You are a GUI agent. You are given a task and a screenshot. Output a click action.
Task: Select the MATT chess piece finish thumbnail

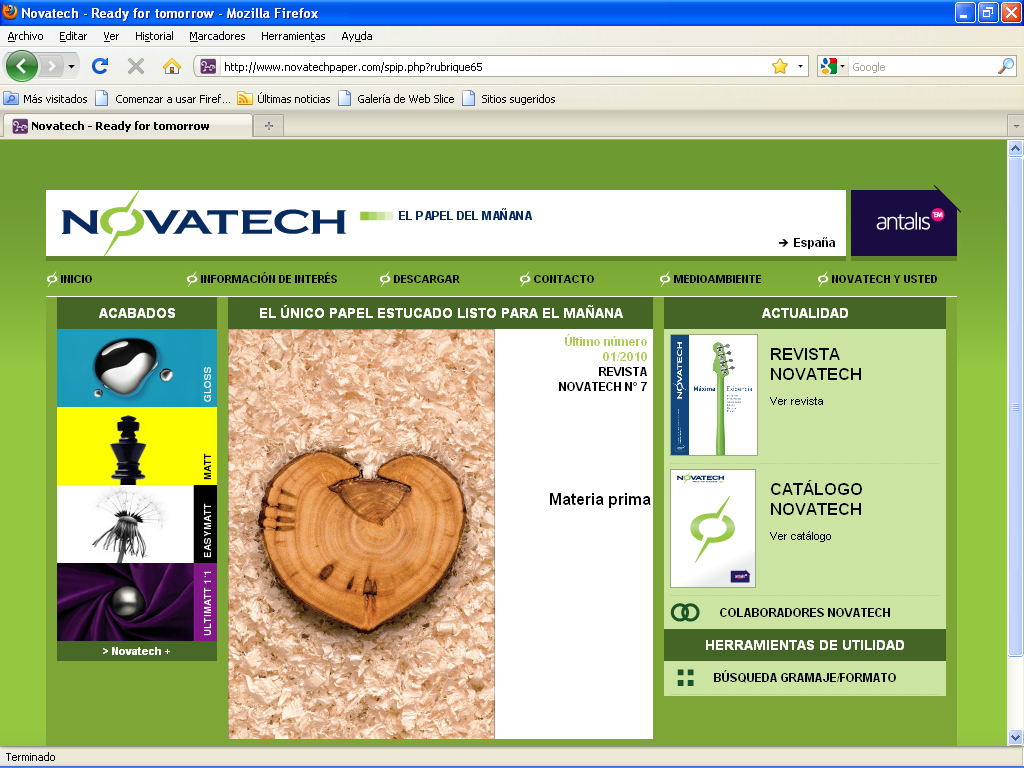pos(137,446)
